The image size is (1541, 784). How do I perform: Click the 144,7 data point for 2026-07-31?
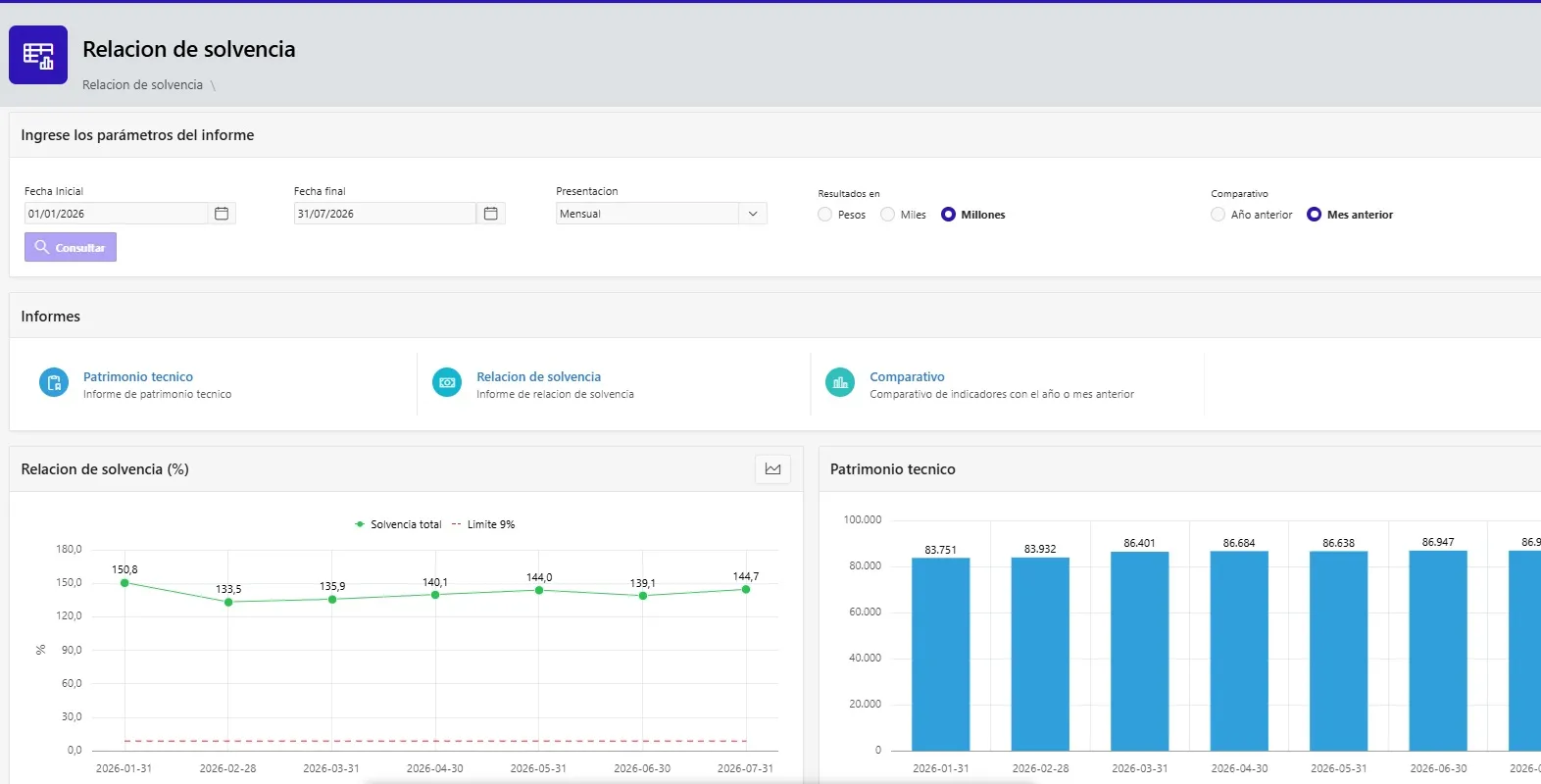746,589
